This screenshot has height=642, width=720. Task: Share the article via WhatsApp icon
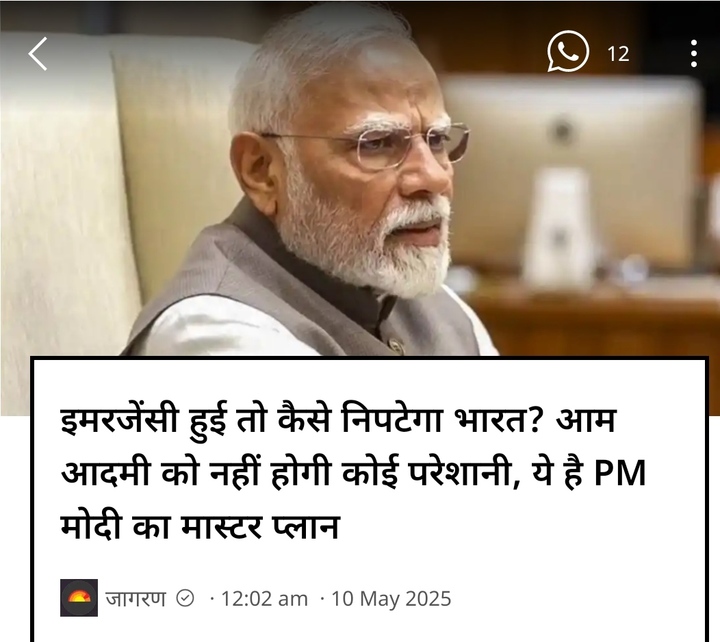(568, 51)
